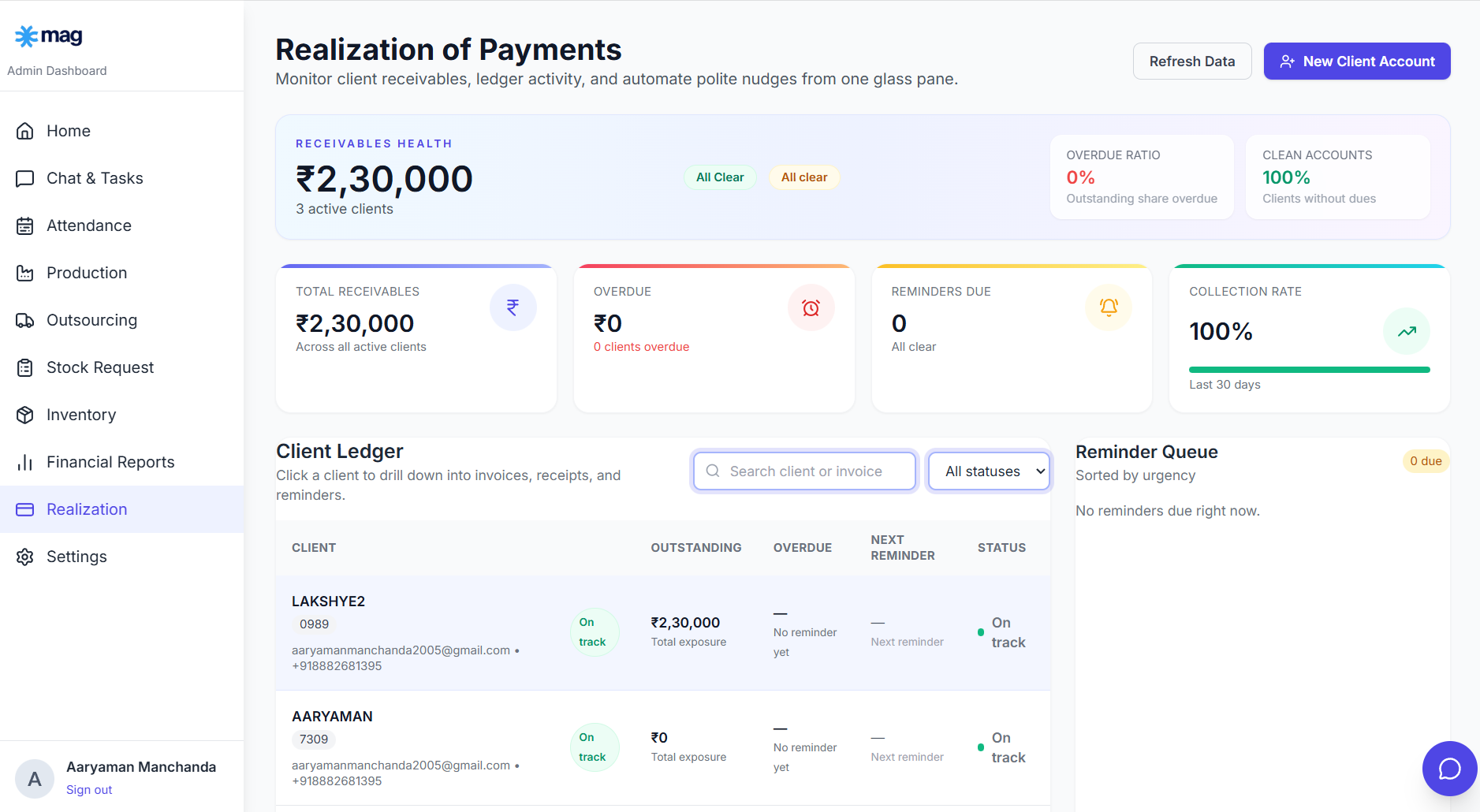This screenshot has height=812, width=1480.
Task: Click the alarm clock icon on Overdue card
Action: pyautogui.click(x=811, y=307)
